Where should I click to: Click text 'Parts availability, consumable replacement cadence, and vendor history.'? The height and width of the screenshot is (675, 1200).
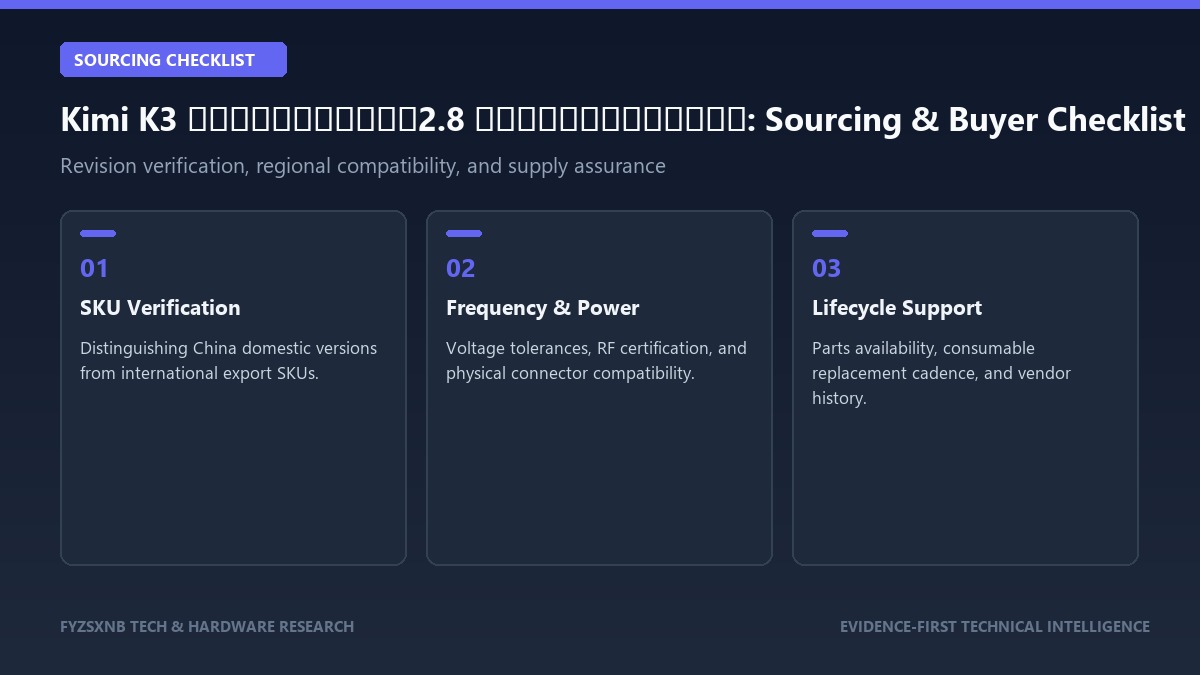tap(941, 373)
